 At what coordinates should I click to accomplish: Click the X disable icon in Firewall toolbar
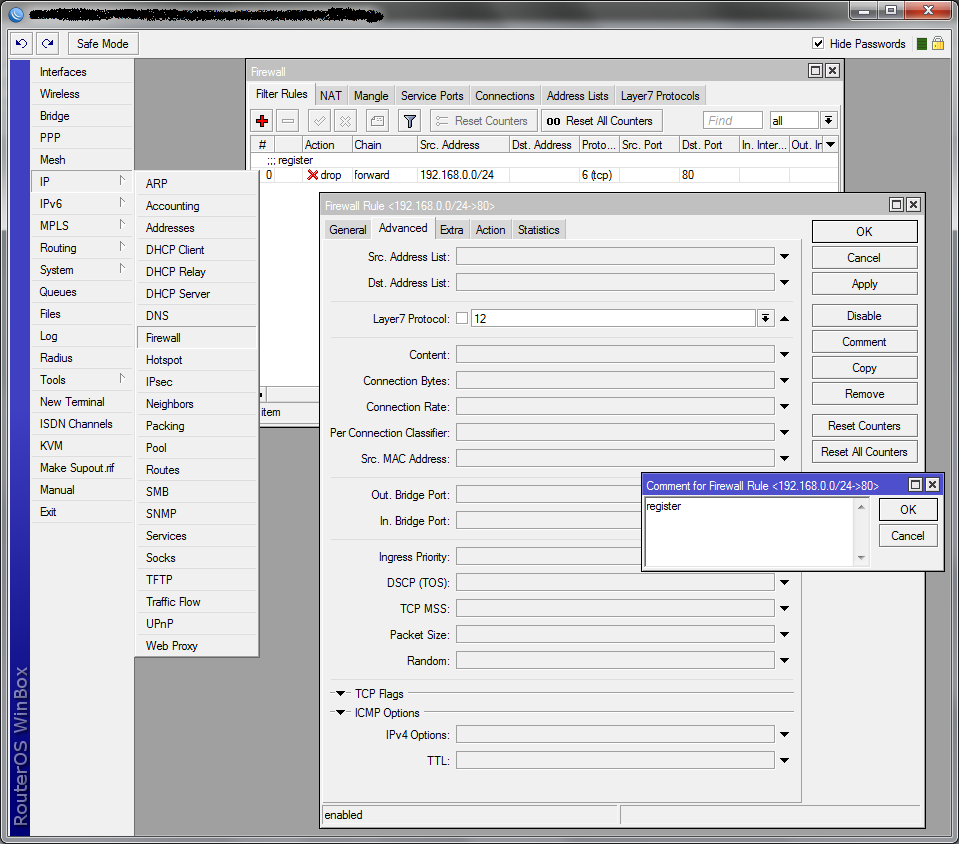pos(345,121)
